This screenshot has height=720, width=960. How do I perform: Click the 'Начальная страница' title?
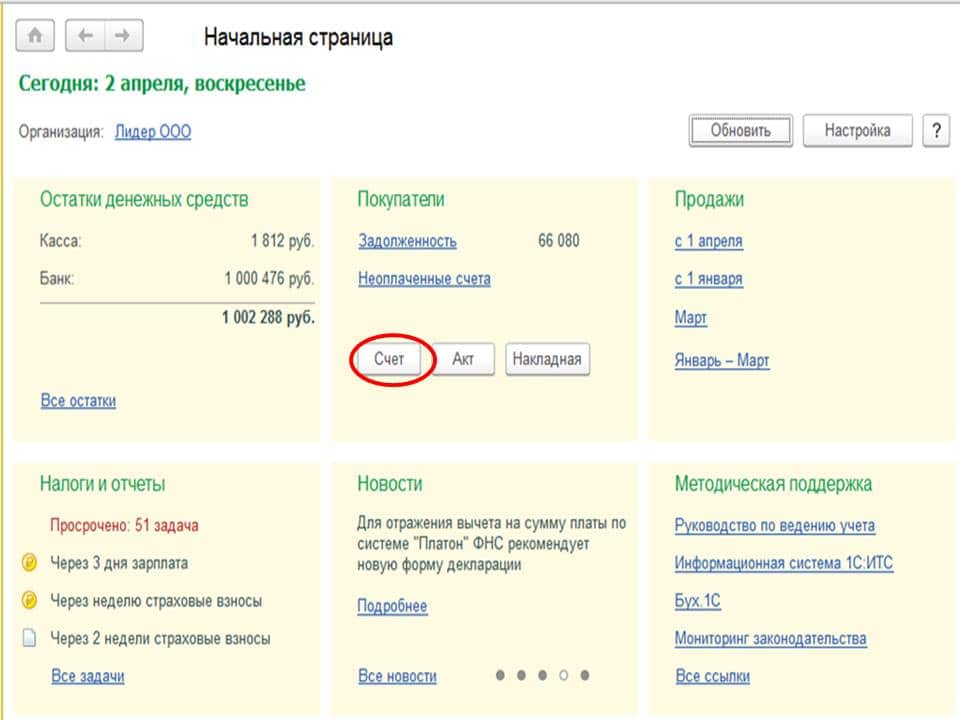298,37
